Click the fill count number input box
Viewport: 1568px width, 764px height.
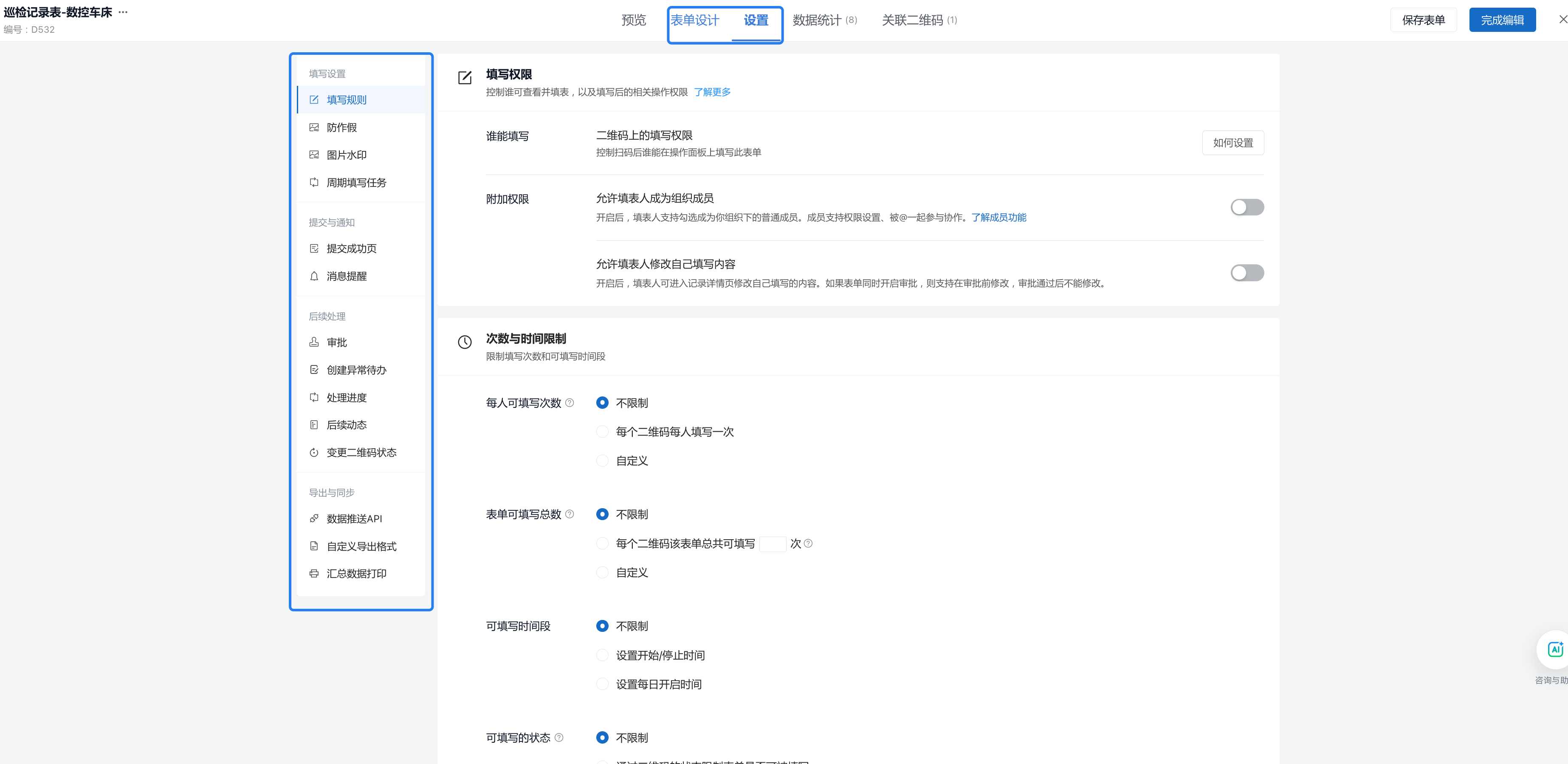pos(773,543)
